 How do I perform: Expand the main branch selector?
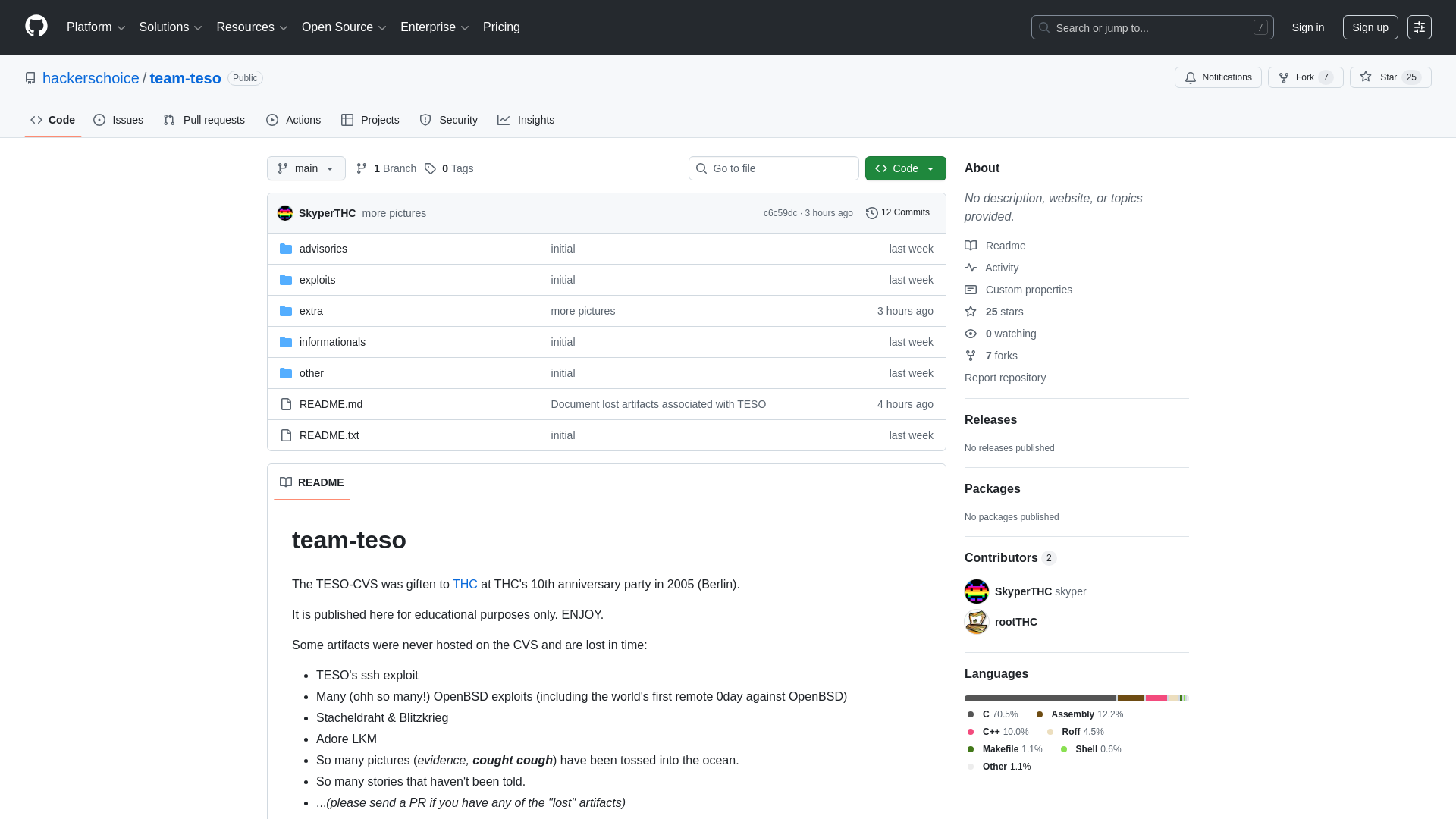pos(306,168)
